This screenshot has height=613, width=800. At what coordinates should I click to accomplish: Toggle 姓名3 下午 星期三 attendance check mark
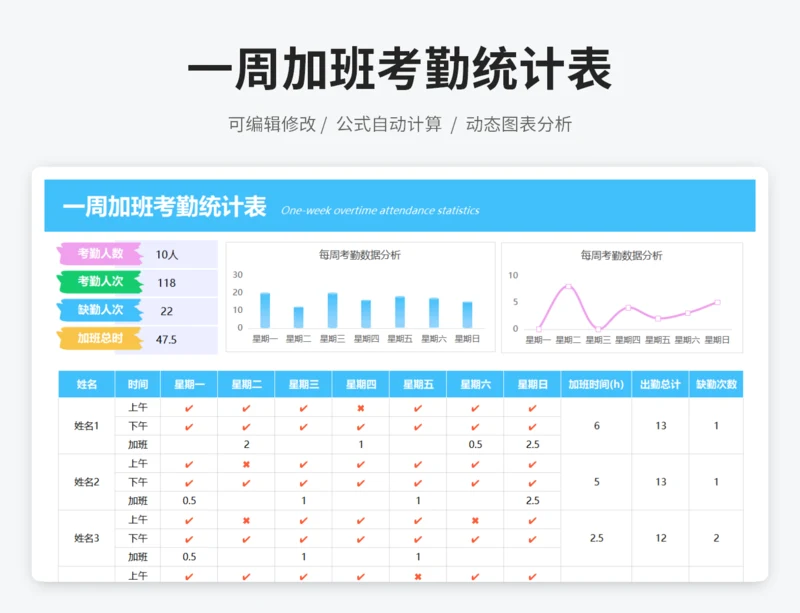pos(304,538)
